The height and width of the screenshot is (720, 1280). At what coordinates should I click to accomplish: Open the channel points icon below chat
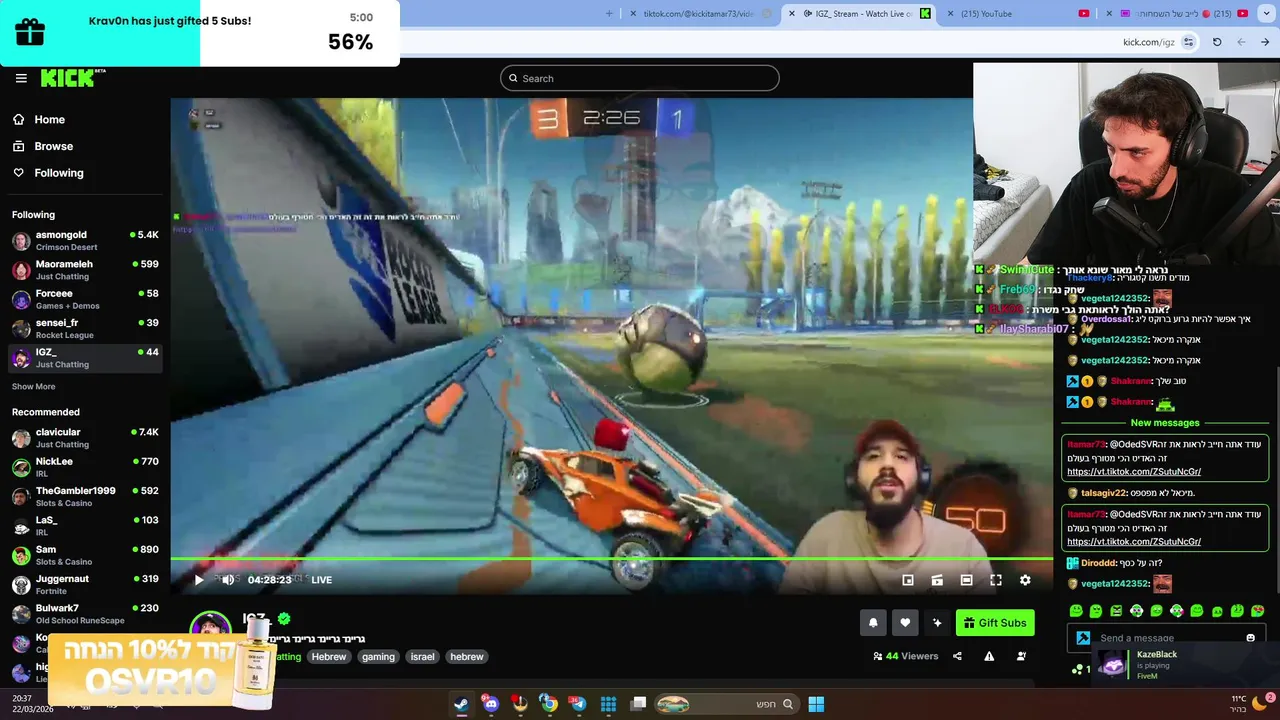(x=1077, y=669)
